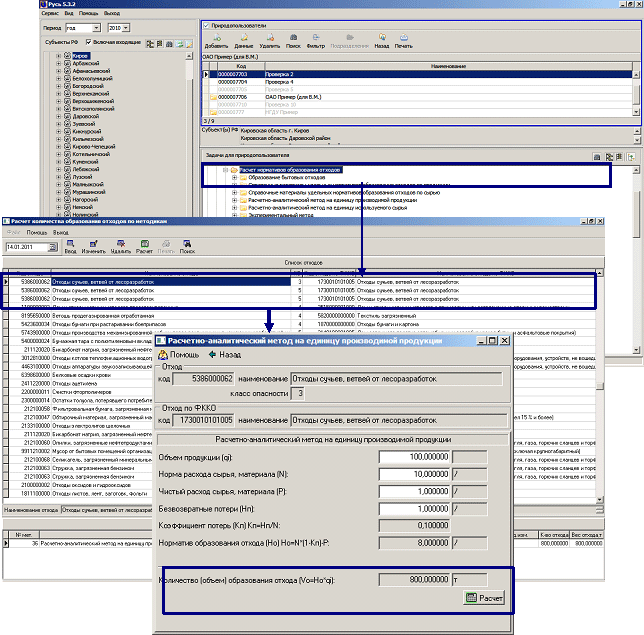This screenshot has height=635, width=644.
Task: Collapse Расчет нормативов образования отходов folder
Action: coord(225,170)
